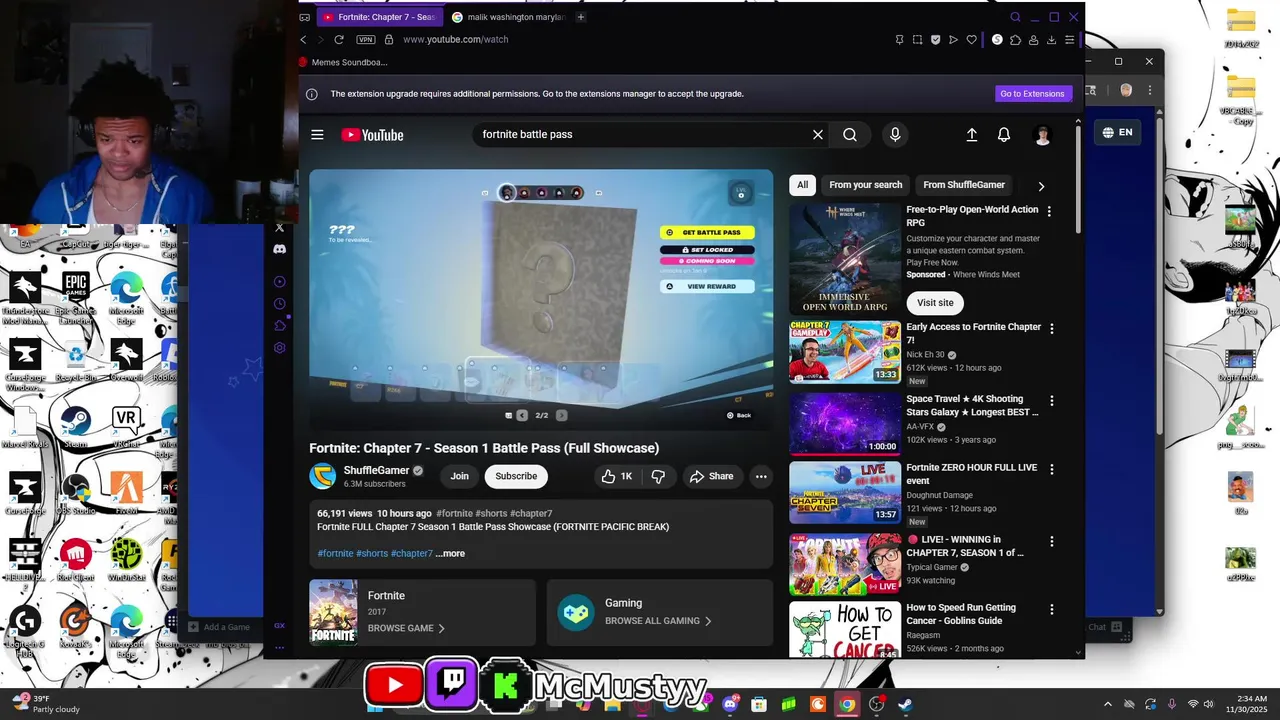This screenshot has width=1280, height=720.
Task: Go to the YouTube home logo
Action: point(372,135)
